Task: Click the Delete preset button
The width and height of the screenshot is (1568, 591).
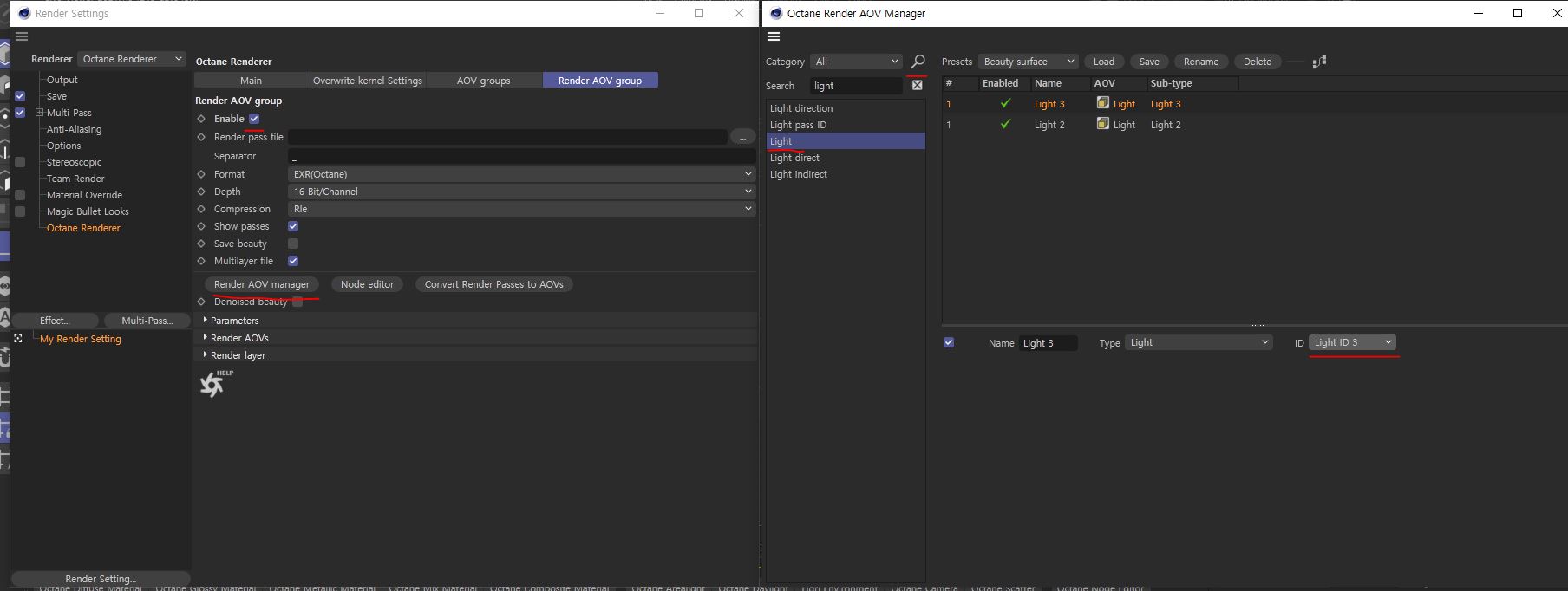Action: tap(1258, 62)
